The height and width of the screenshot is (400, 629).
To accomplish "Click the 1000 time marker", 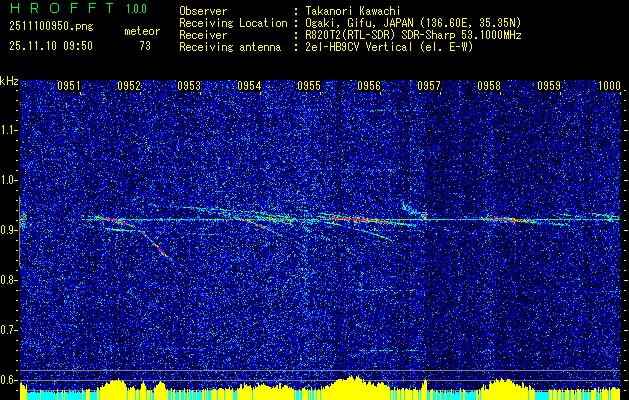I will 609,85.
